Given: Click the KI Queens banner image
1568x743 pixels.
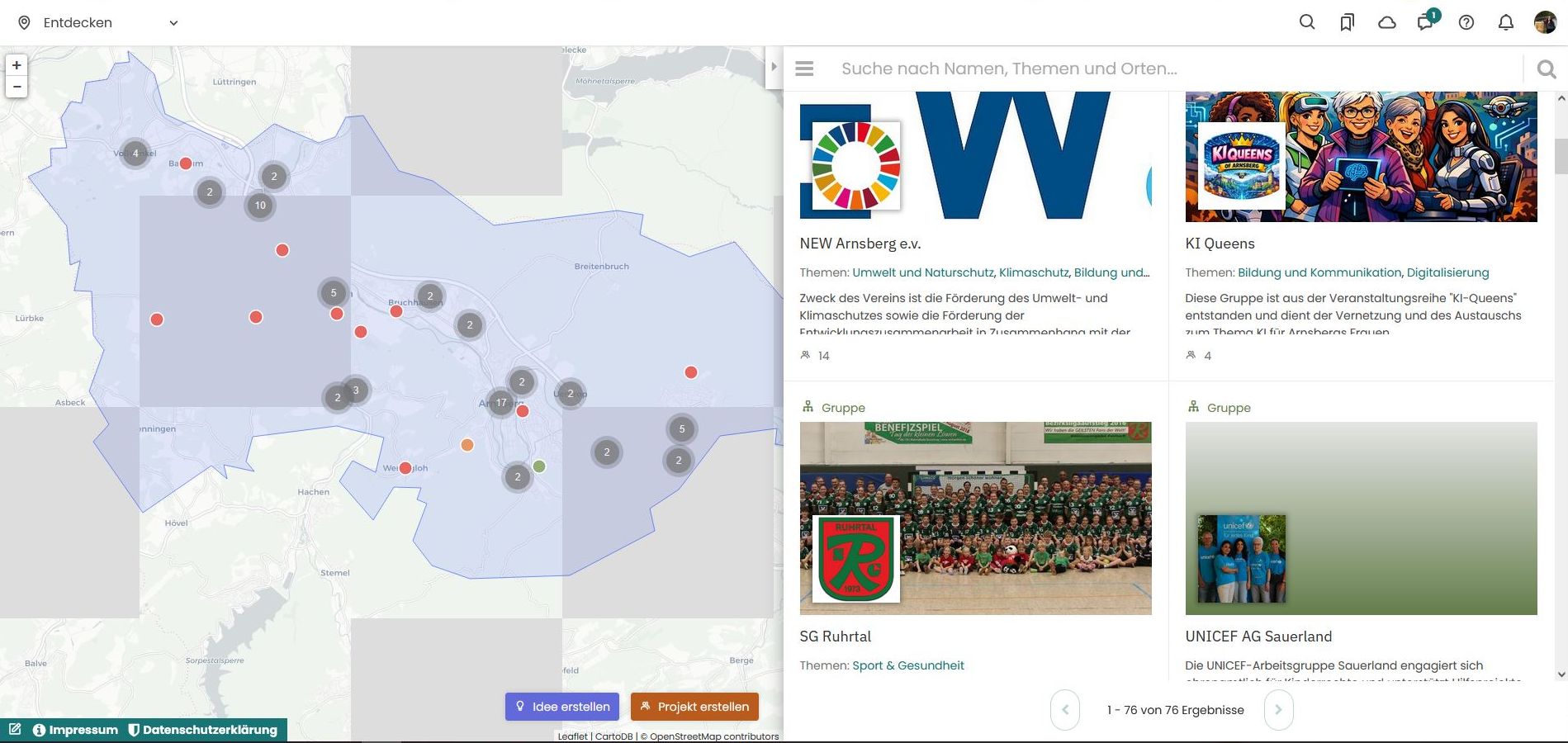Looking at the screenshot, I should coord(1361,156).
